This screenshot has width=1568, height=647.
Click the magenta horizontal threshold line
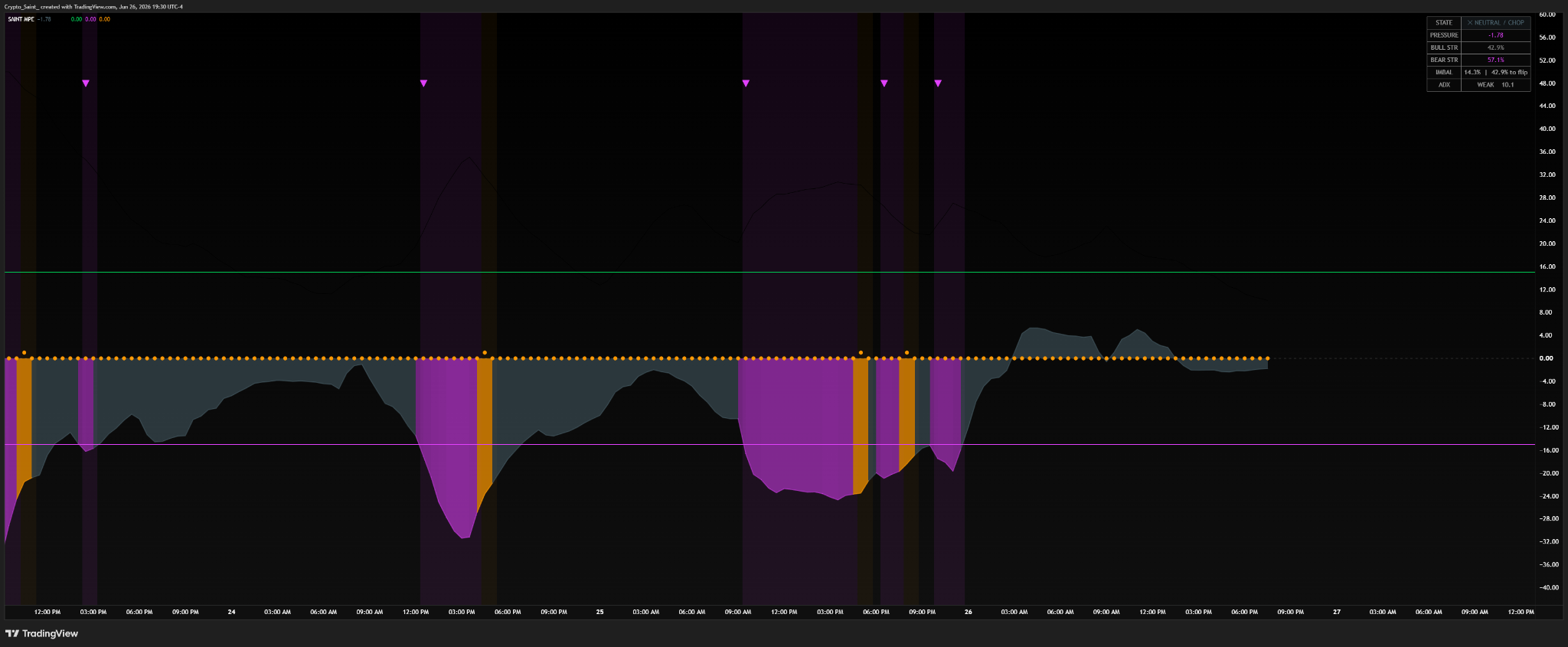pos(769,444)
